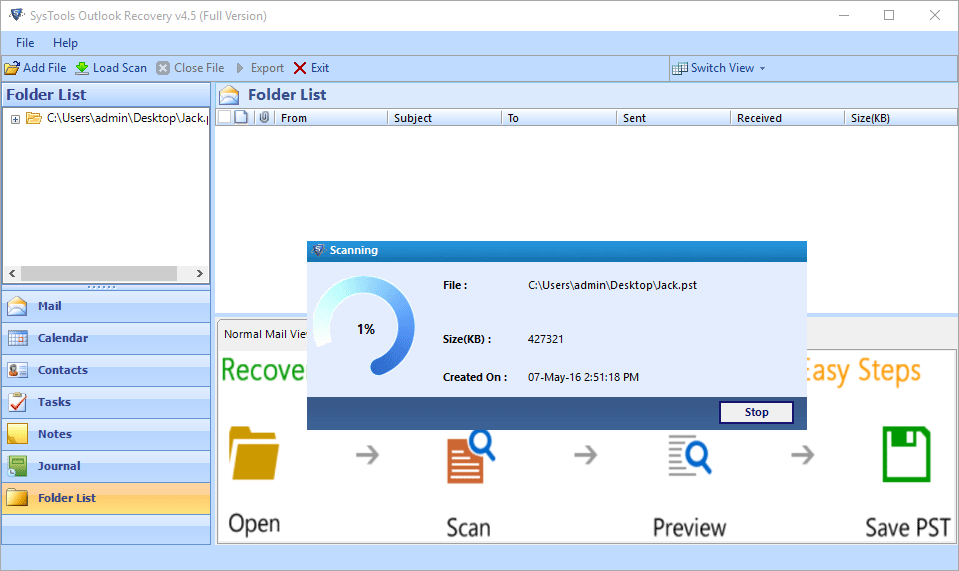This screenshot has width=959, height=571.
Task: Click the Close File toolbar item
Action: click(190, 68)
